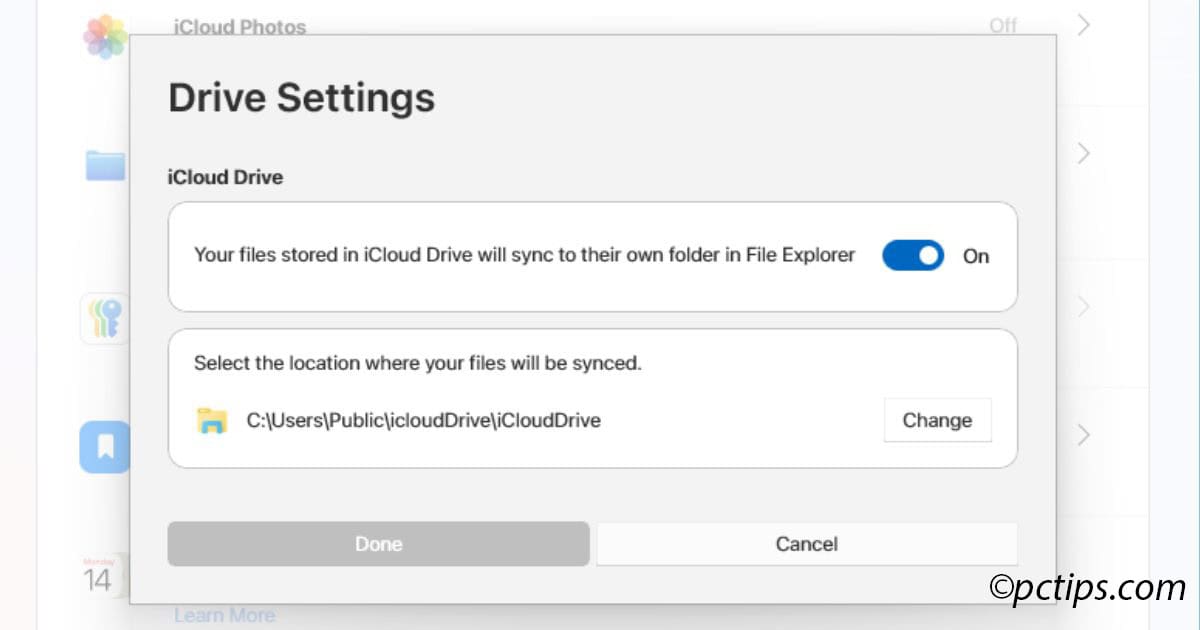Toggle iCloud Drive sync switch off
1200x630 pixels.
(912, 256)
